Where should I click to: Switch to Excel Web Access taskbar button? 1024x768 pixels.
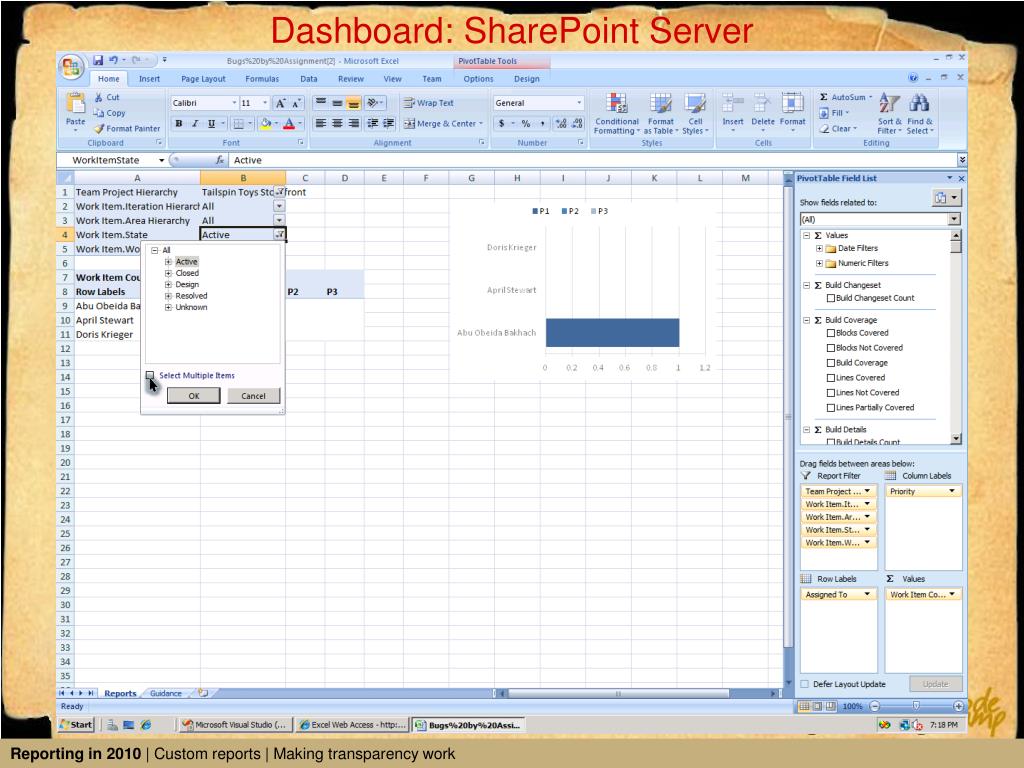352,724
